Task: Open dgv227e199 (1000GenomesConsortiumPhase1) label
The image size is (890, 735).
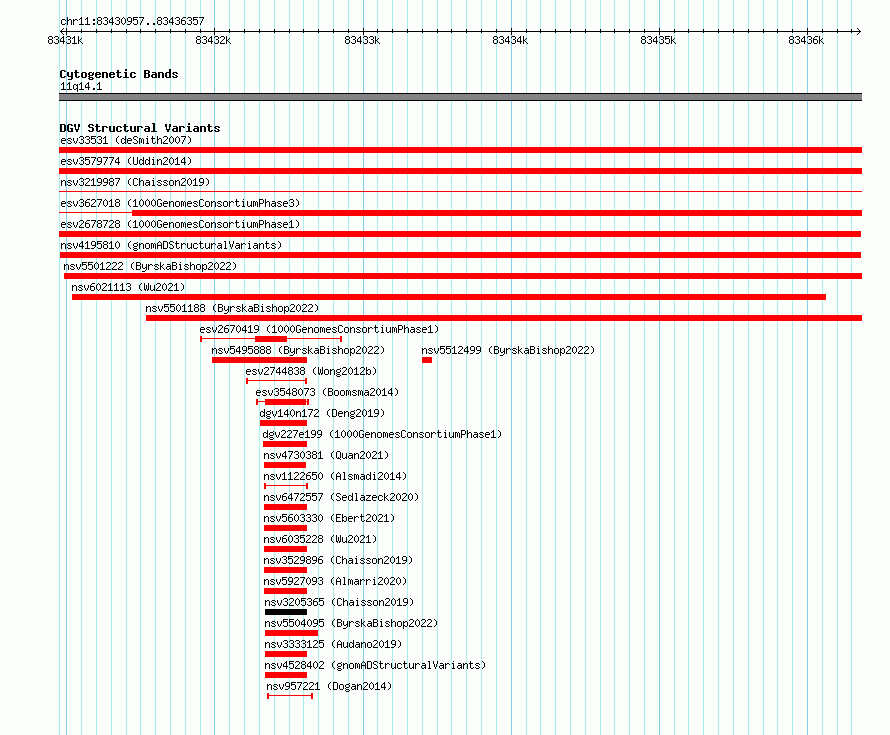Action: [382, 434]
